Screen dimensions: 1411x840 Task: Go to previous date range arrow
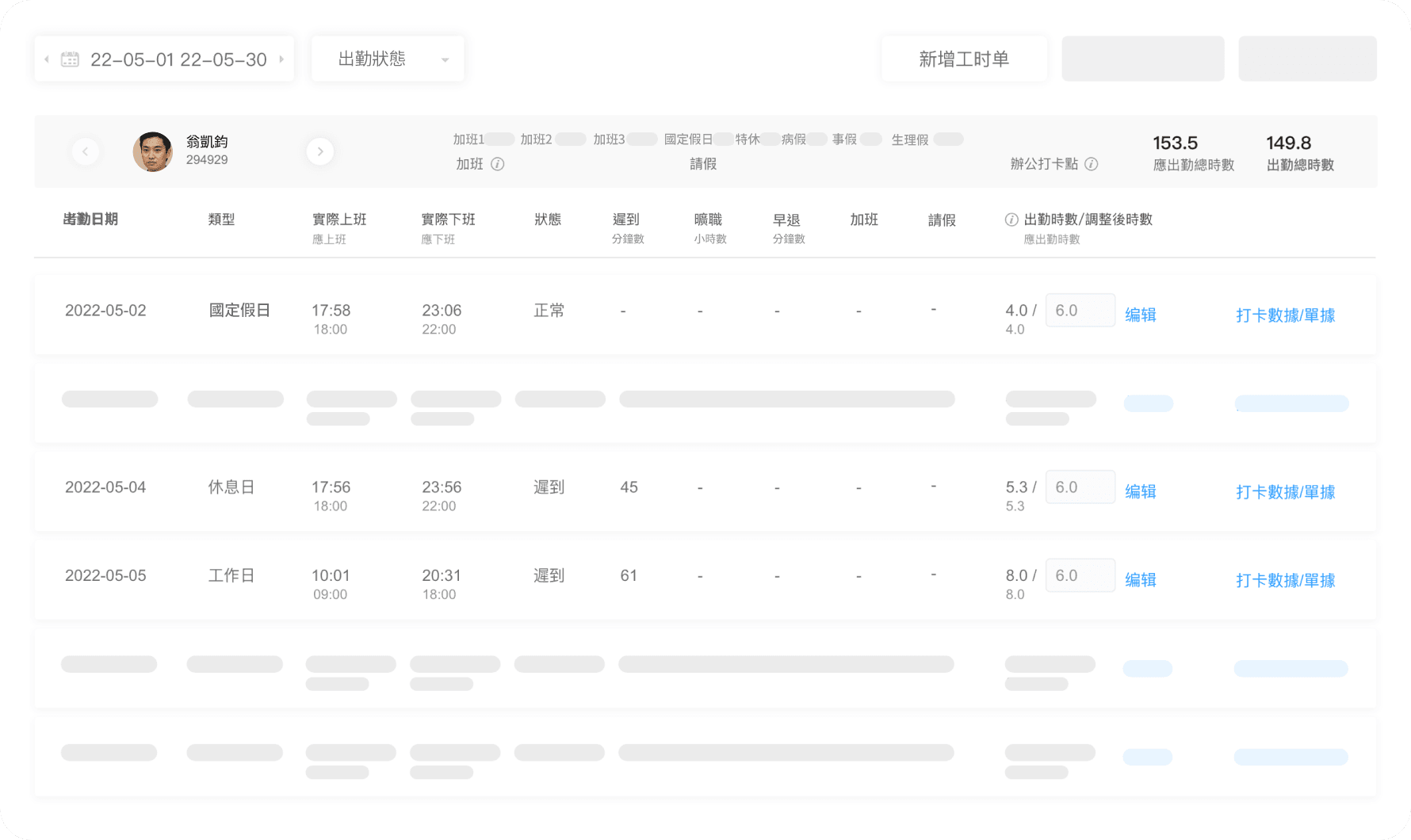[47, 59]
